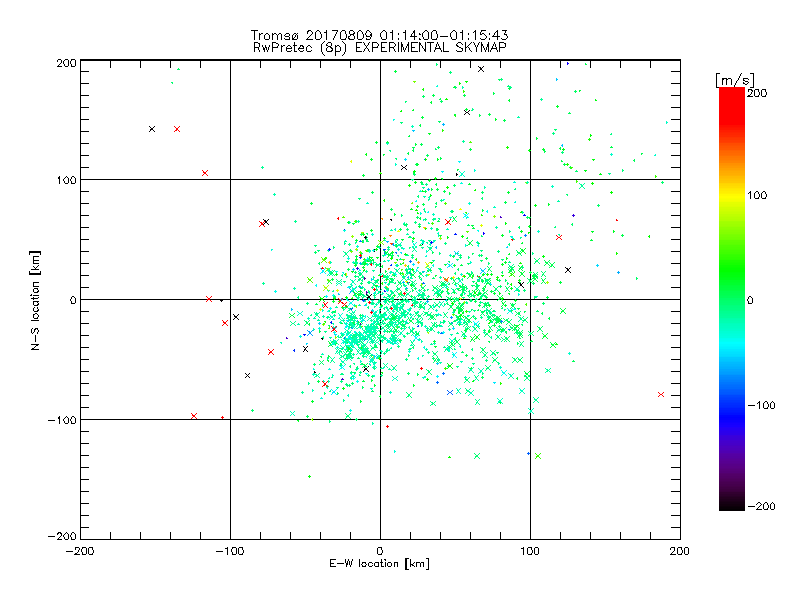Click y-axis tick label '200' at top left
Screen dimensions: 800x600
66,63
